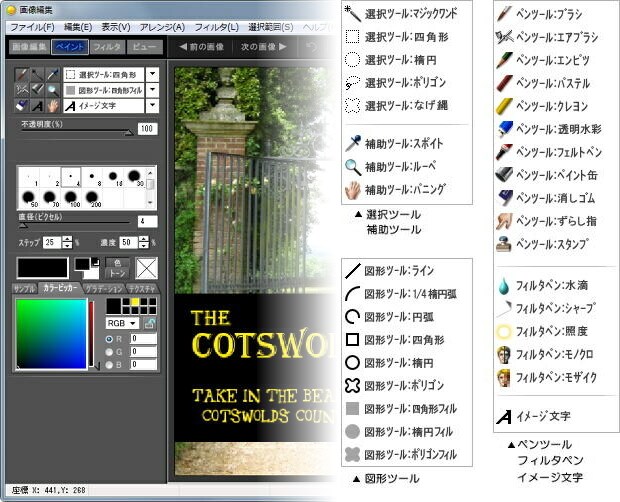The image size is (620, 502).
Task: Select the magic wand icon in the tool grid
Action: (37, 74)
